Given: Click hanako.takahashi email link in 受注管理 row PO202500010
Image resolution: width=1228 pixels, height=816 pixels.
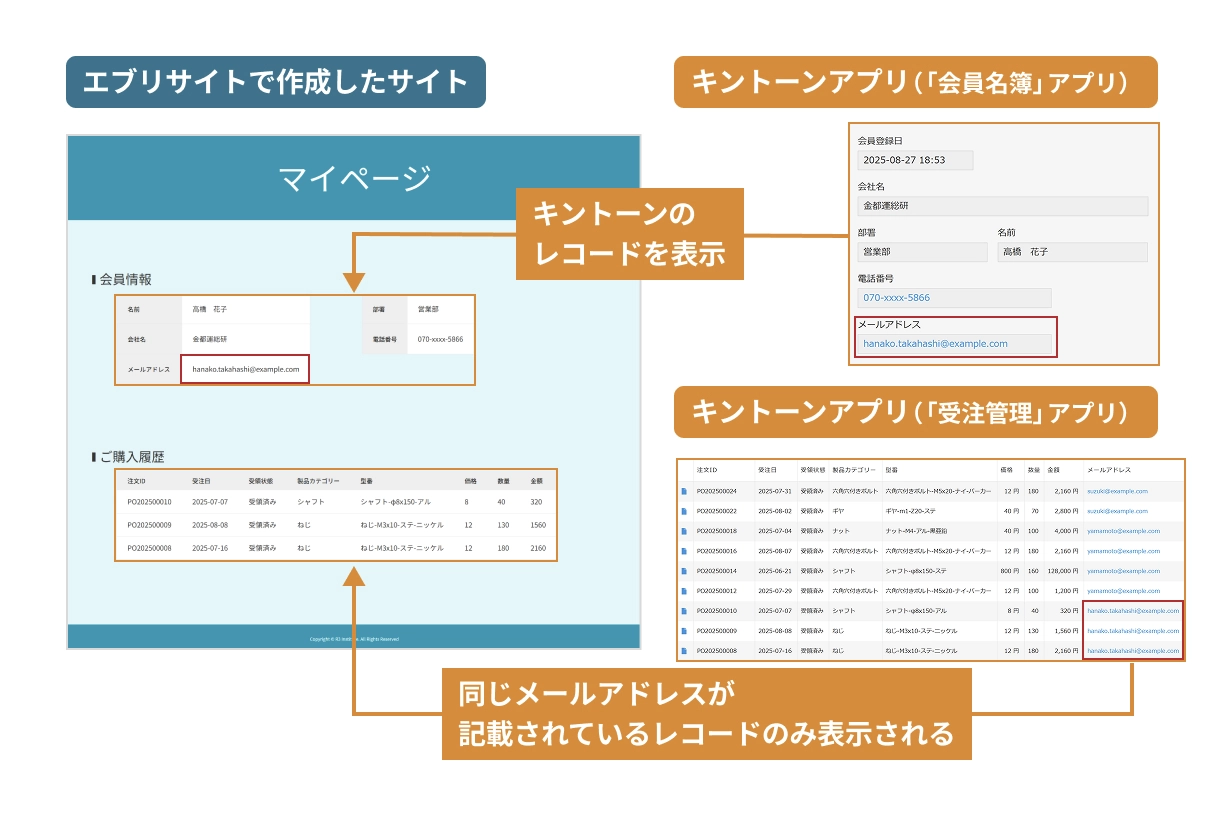Looking at the screenshot, I should (1133, 611).
